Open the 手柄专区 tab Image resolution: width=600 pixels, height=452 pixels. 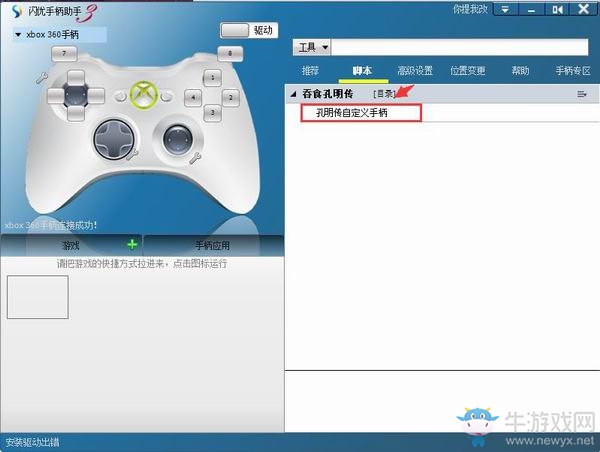(573, 71)
